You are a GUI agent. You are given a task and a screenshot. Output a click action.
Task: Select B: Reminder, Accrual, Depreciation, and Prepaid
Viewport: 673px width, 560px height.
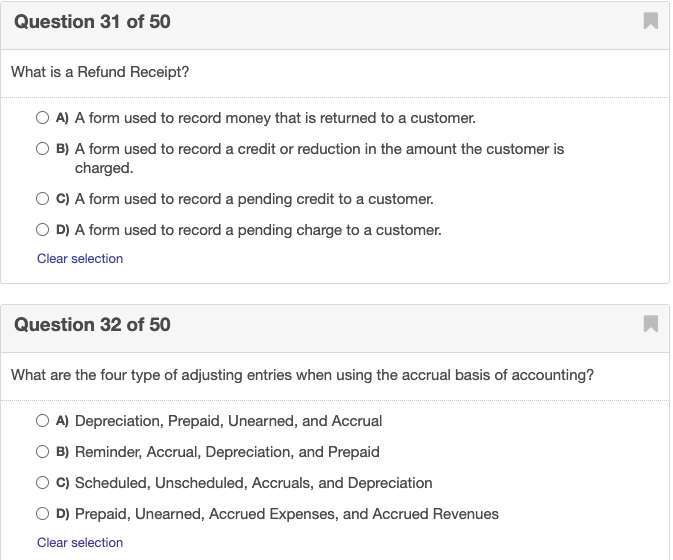tap(44, 452)
